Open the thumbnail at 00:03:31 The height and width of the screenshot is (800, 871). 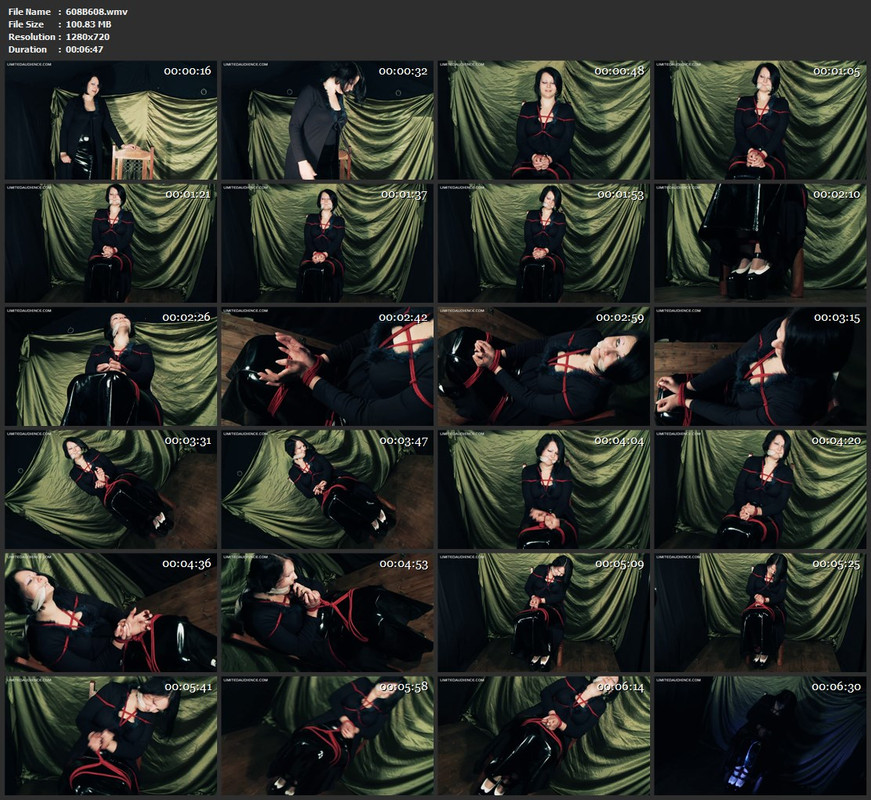point(111,489)
